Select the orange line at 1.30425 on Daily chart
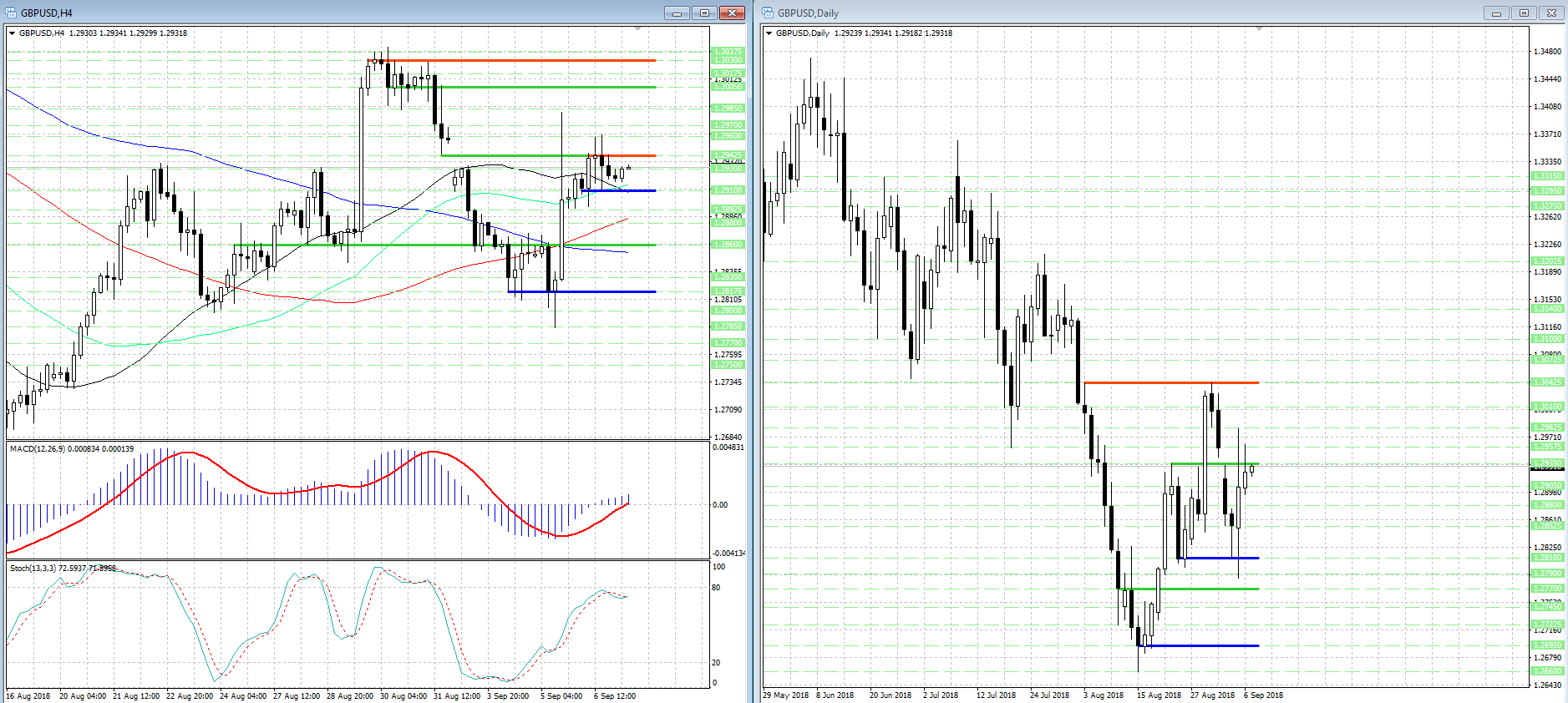 point(1171,382)
